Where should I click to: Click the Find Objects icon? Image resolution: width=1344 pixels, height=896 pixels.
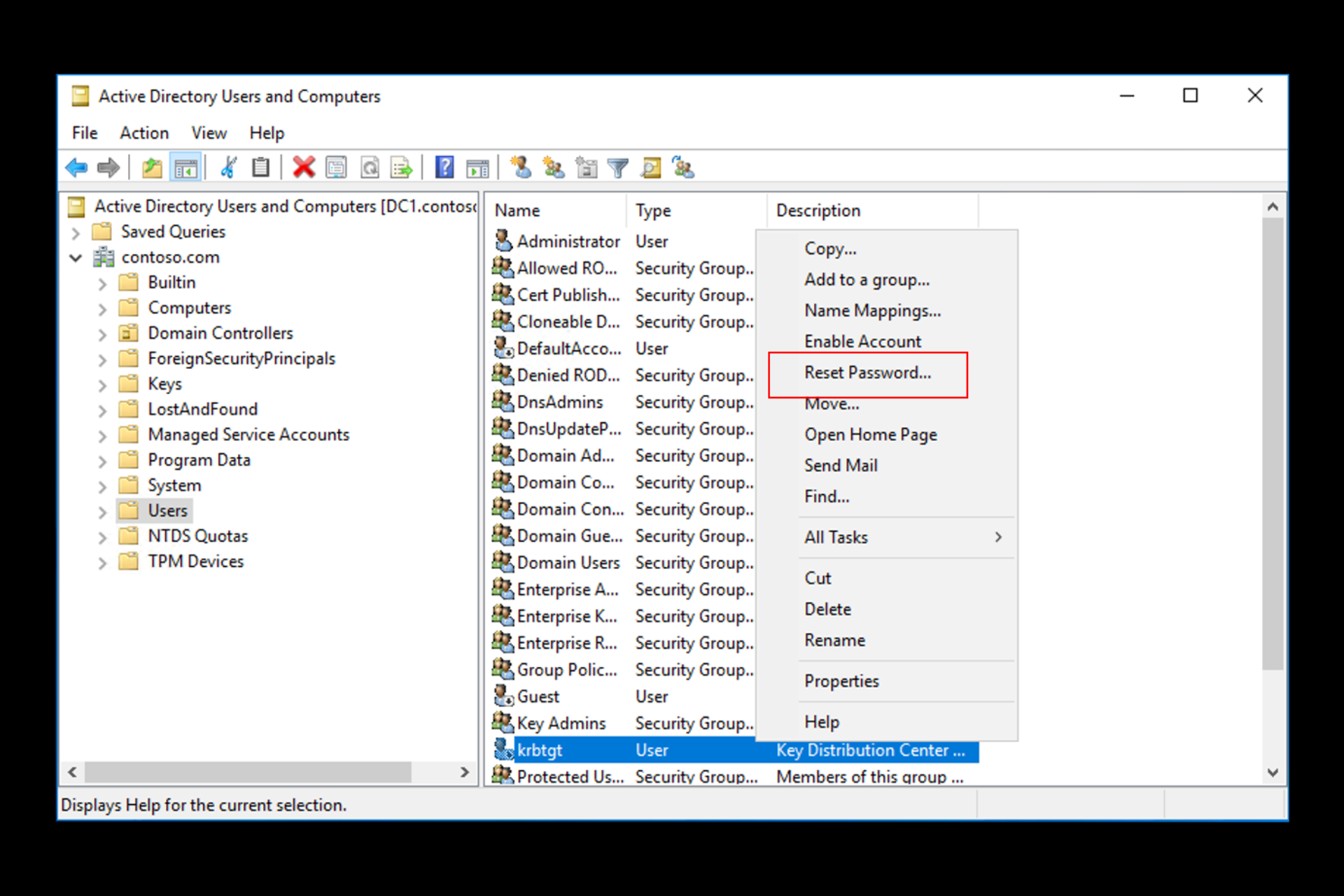pyautogui.click(x=650, y=168)
